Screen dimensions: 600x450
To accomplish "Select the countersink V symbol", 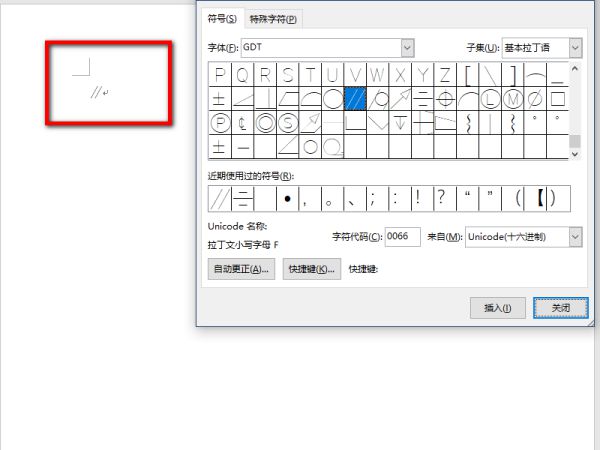I will pos(378,122).
